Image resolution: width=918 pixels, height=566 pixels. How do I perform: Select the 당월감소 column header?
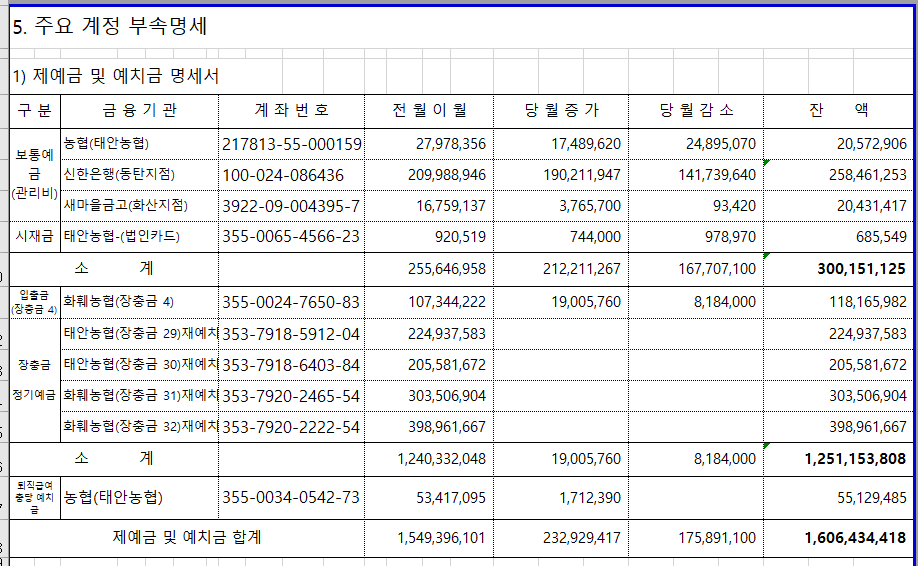click(x=696, y=110)
